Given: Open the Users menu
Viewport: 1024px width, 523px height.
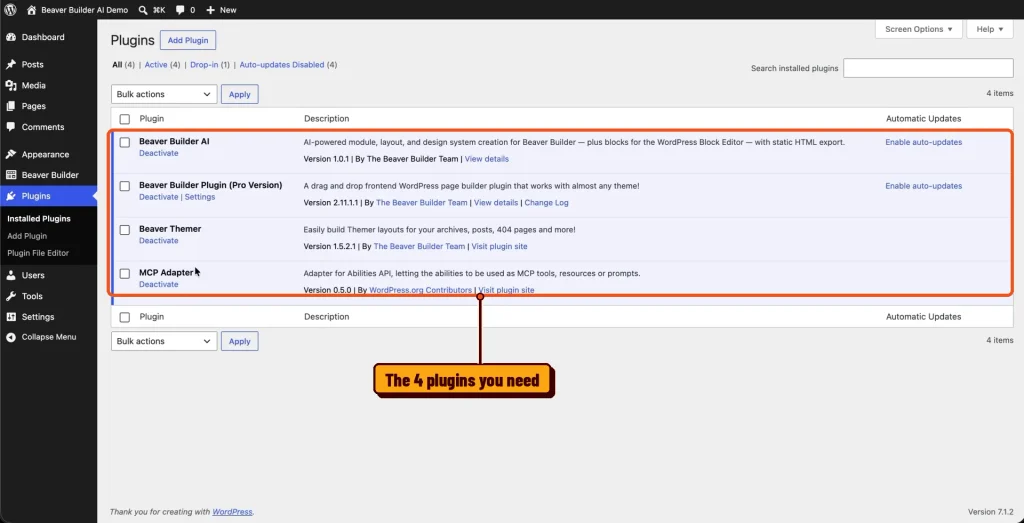Looking at the screenshot, I should 33,276.
